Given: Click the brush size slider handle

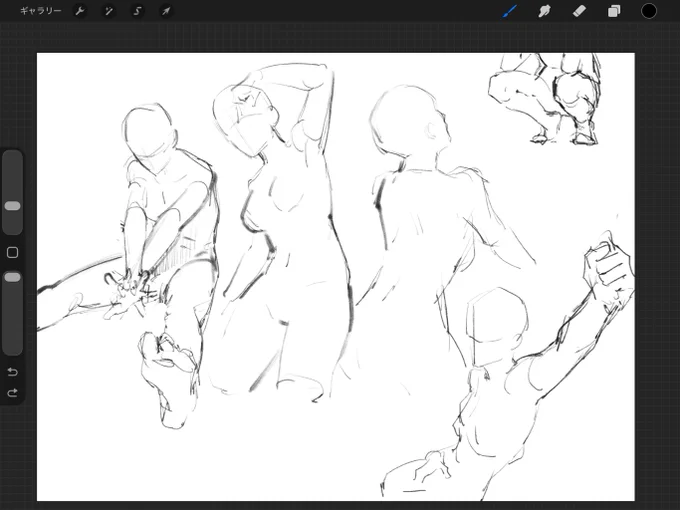Looking at the screenshot, I should [13, 206].
